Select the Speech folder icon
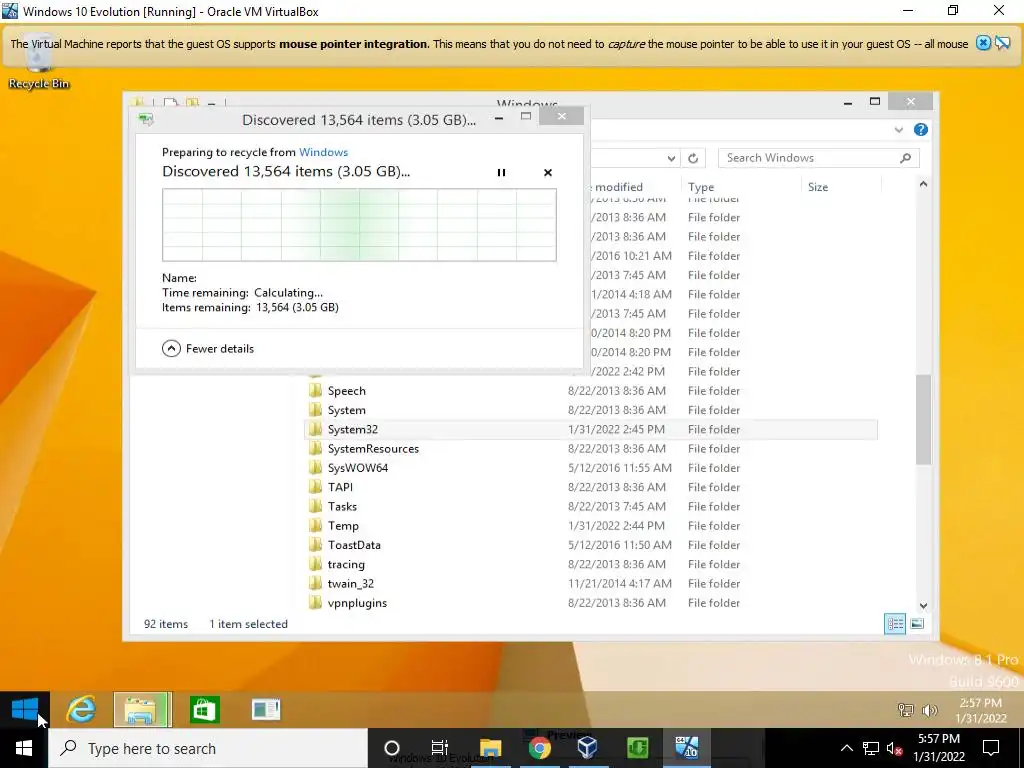Viewport: 1024px width, 768px height. 315,391
